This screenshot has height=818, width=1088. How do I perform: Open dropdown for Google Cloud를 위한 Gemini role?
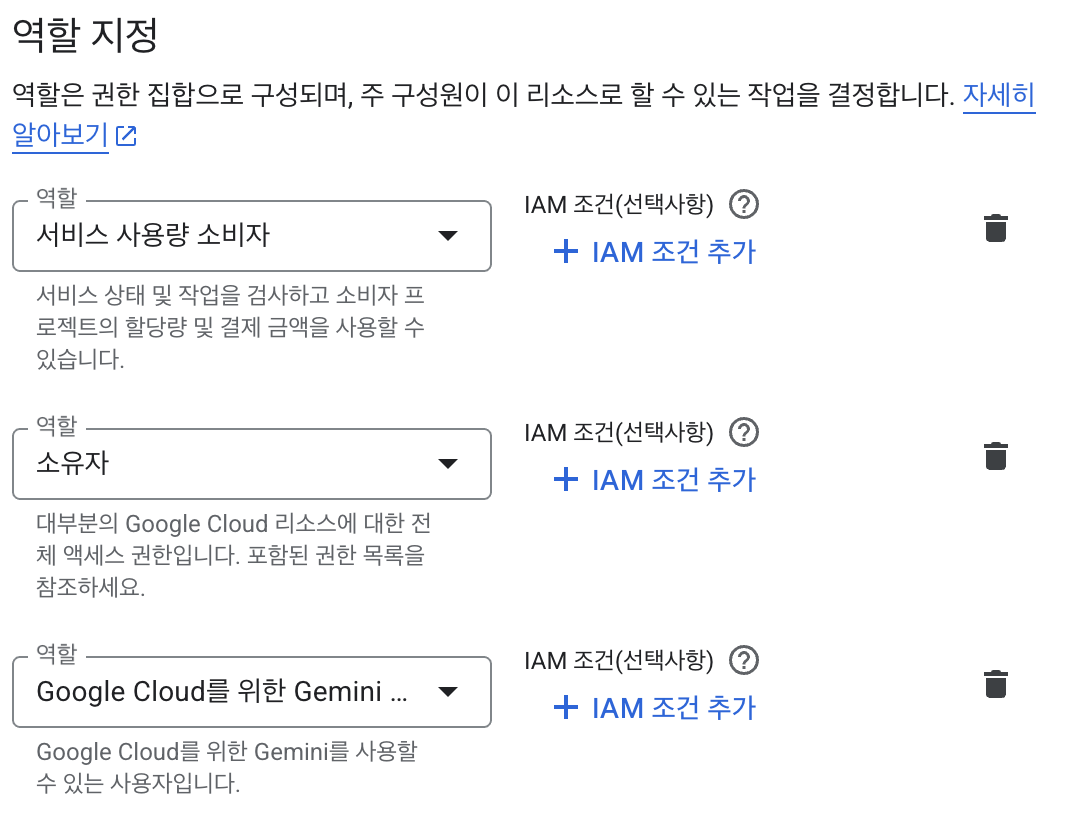449,691
